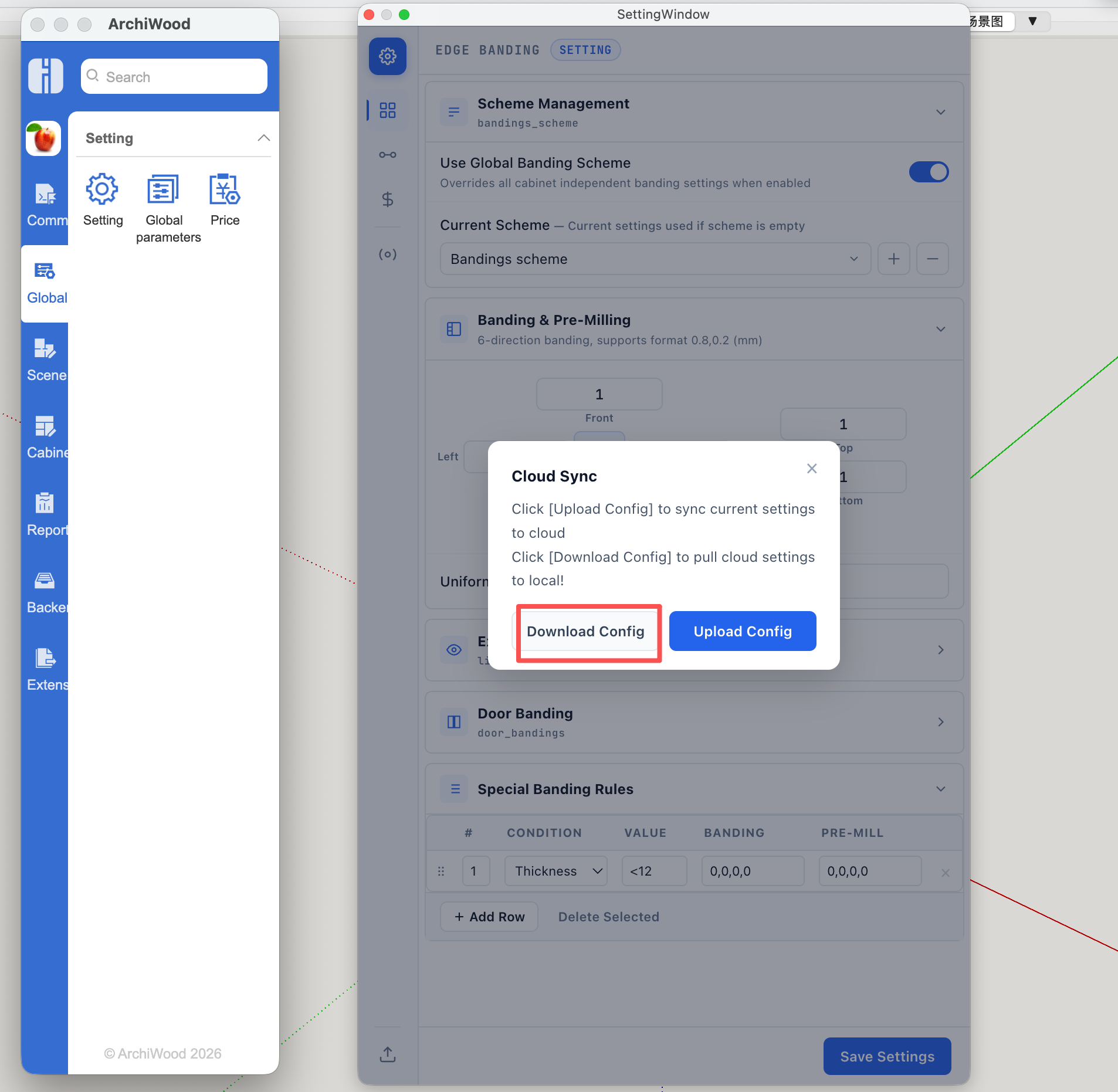
Task: Click the upload/export icon at the sidebar bottom
Action: pyautogui.click(x=387, y=1054)
